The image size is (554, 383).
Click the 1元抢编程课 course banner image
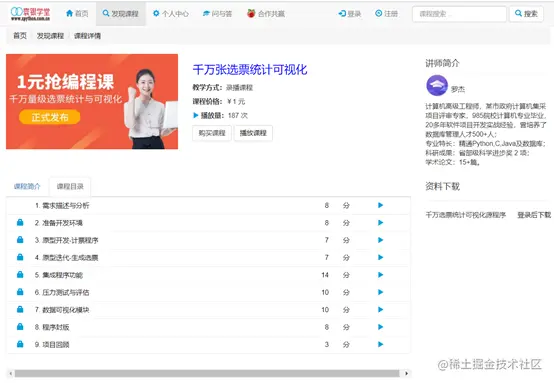click(92, 101)
